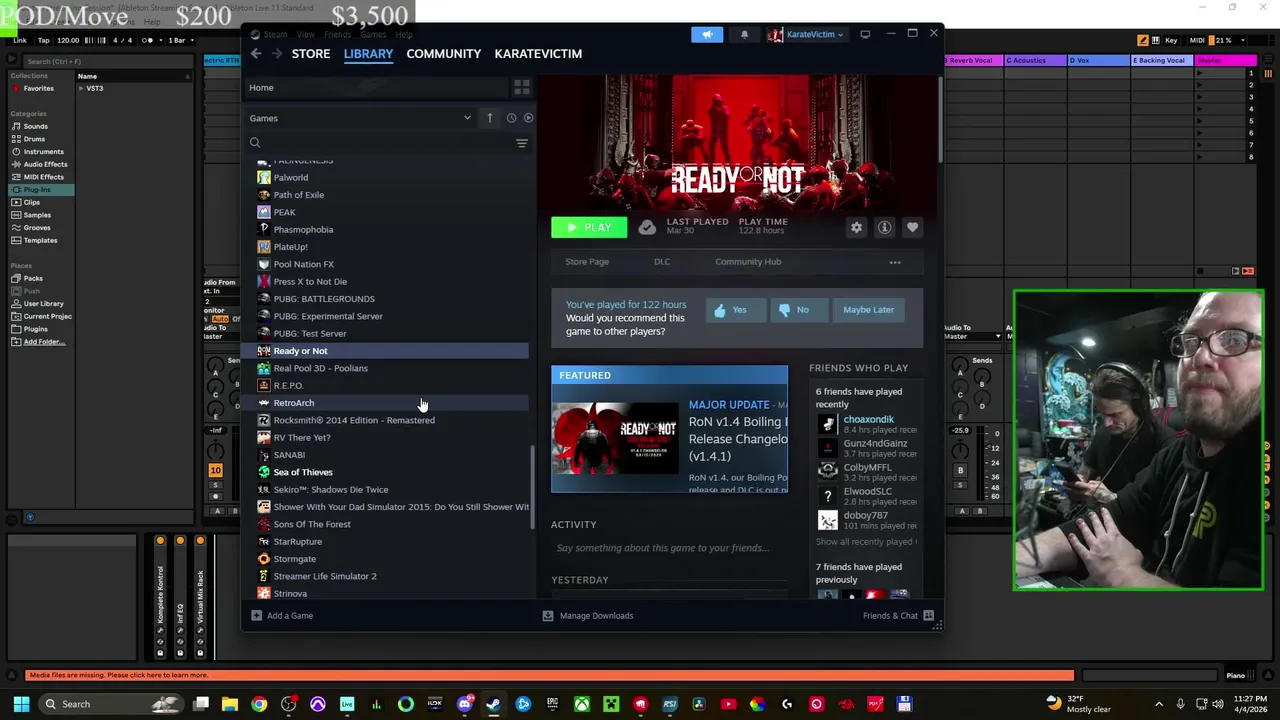
Task: Toggle Ableton metronome button
Action: pyautogui.click(x=147, y=41)
